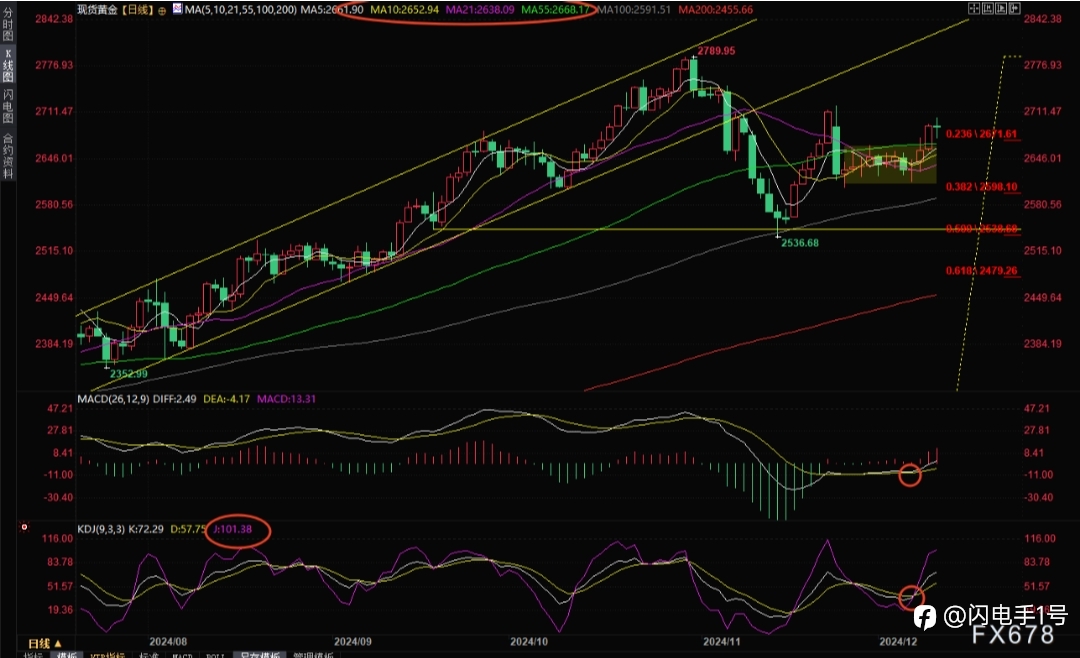Screen dimensions: 1080x658
Task: Click the MACD:13.31 reading
Action: tap(287, 399)
